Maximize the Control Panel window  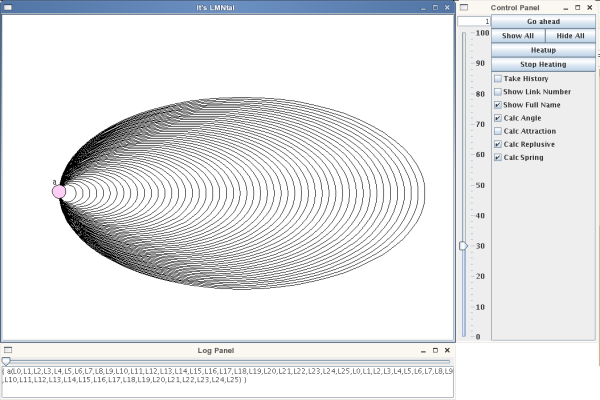coord(578,7)
